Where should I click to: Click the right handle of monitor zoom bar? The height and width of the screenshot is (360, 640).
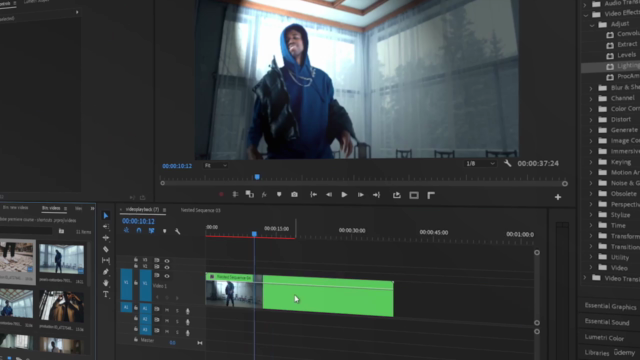(x=565, y=184)
